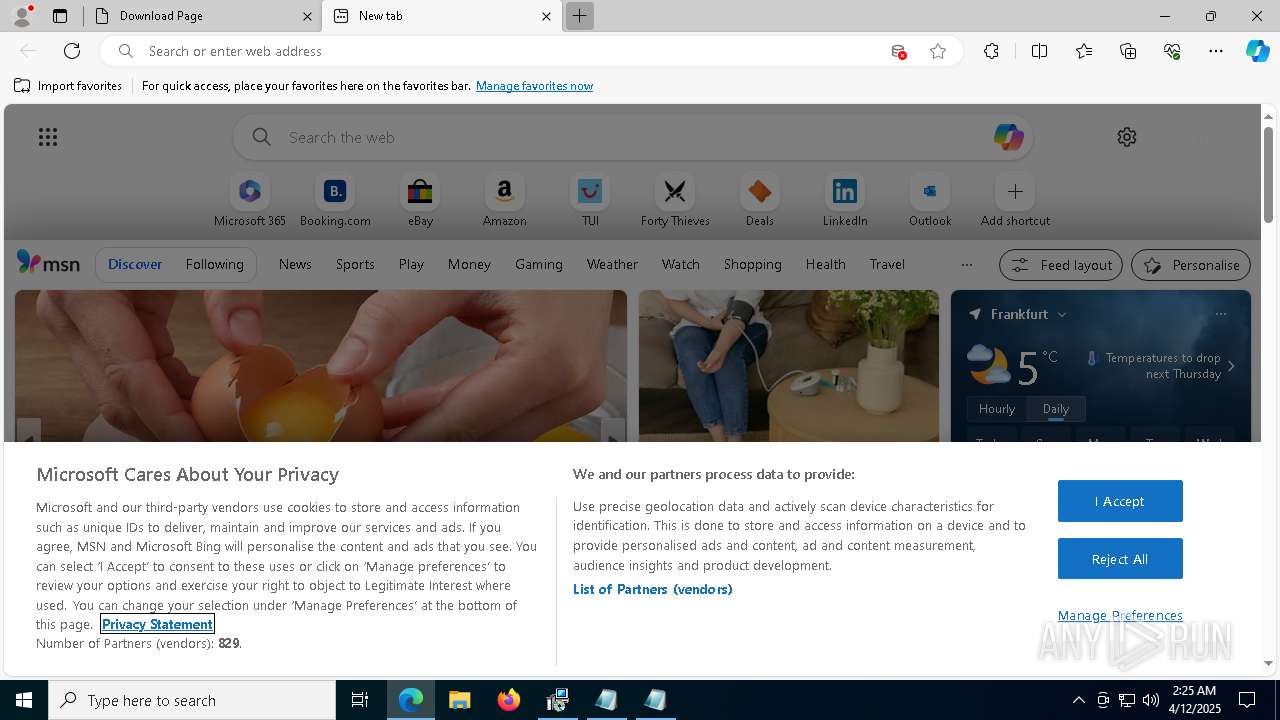Screen dimensions: 1280x720
Task: Expand more MSN categories ellipsis
Action: click(966, 265)
